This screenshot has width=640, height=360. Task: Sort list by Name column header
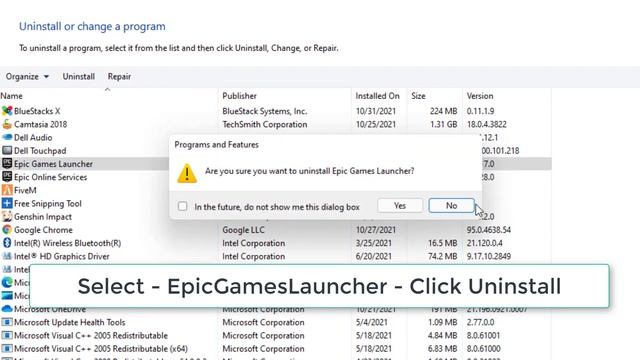click(11, 96)
